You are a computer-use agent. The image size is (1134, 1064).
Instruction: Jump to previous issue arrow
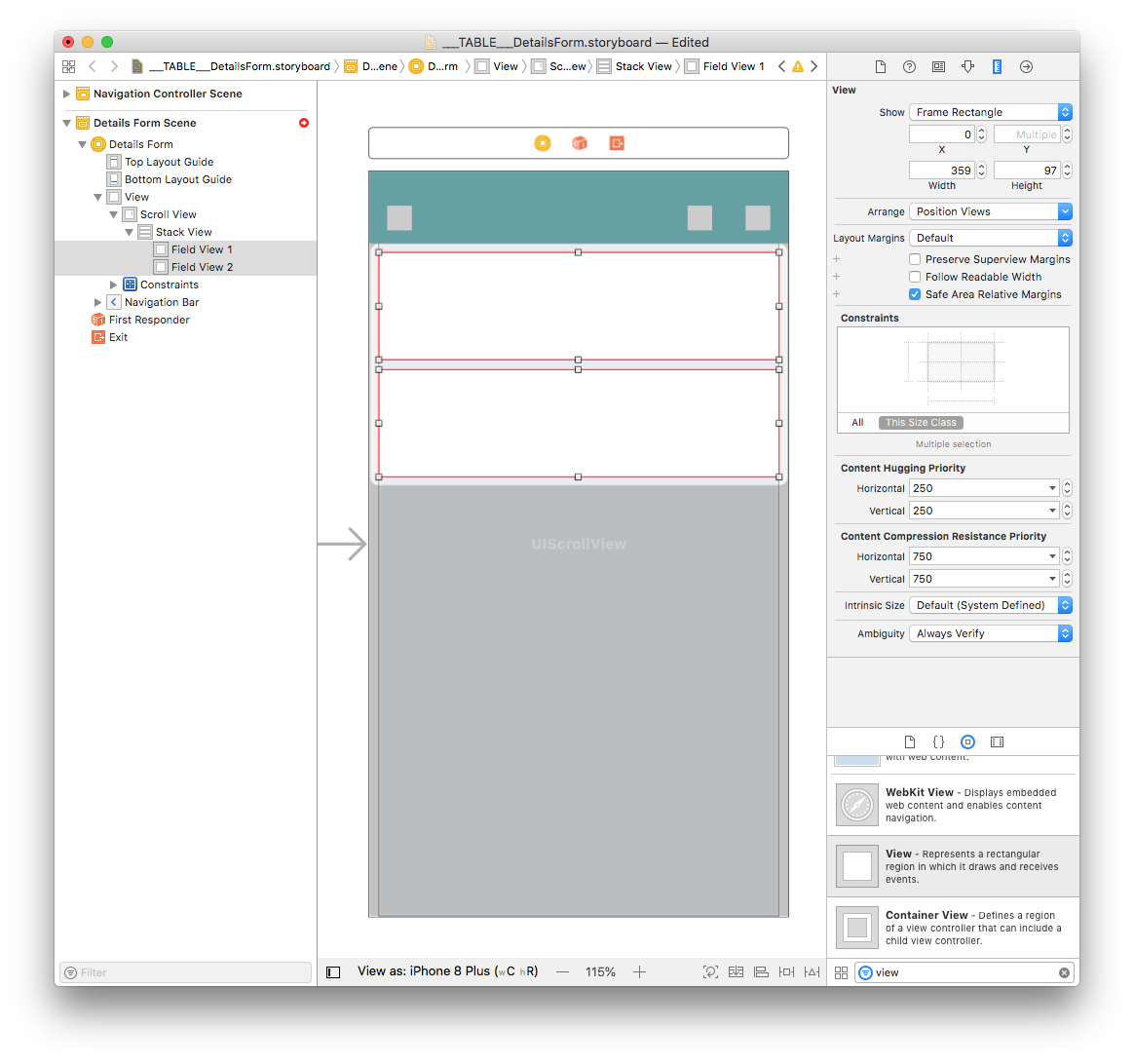(781, 66)
